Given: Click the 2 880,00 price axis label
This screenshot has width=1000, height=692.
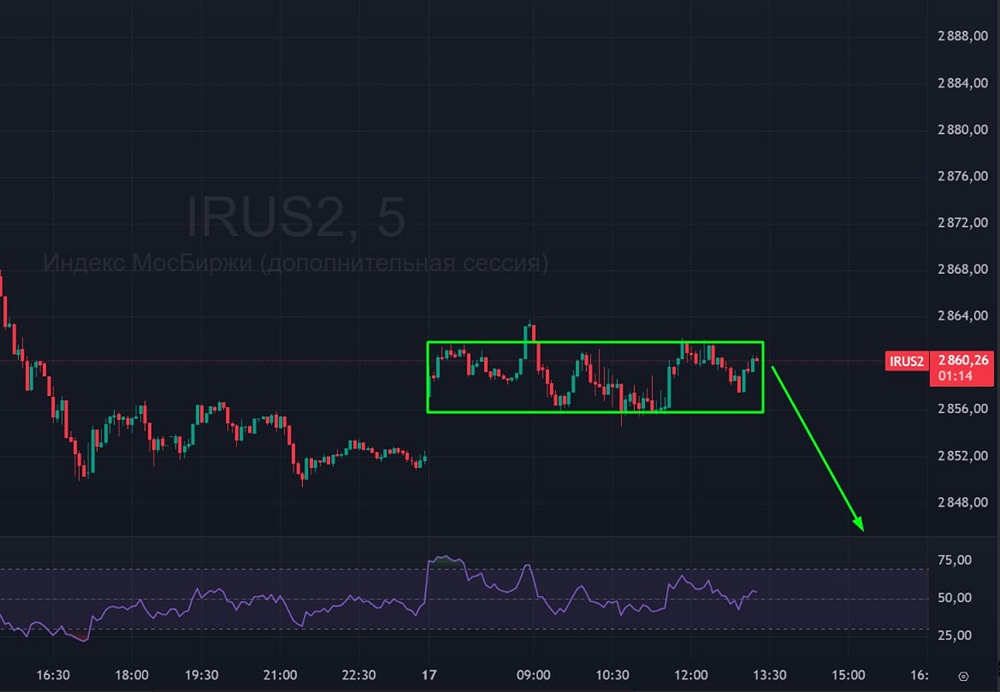Looking at the screenshot, I should coord(962,129).
